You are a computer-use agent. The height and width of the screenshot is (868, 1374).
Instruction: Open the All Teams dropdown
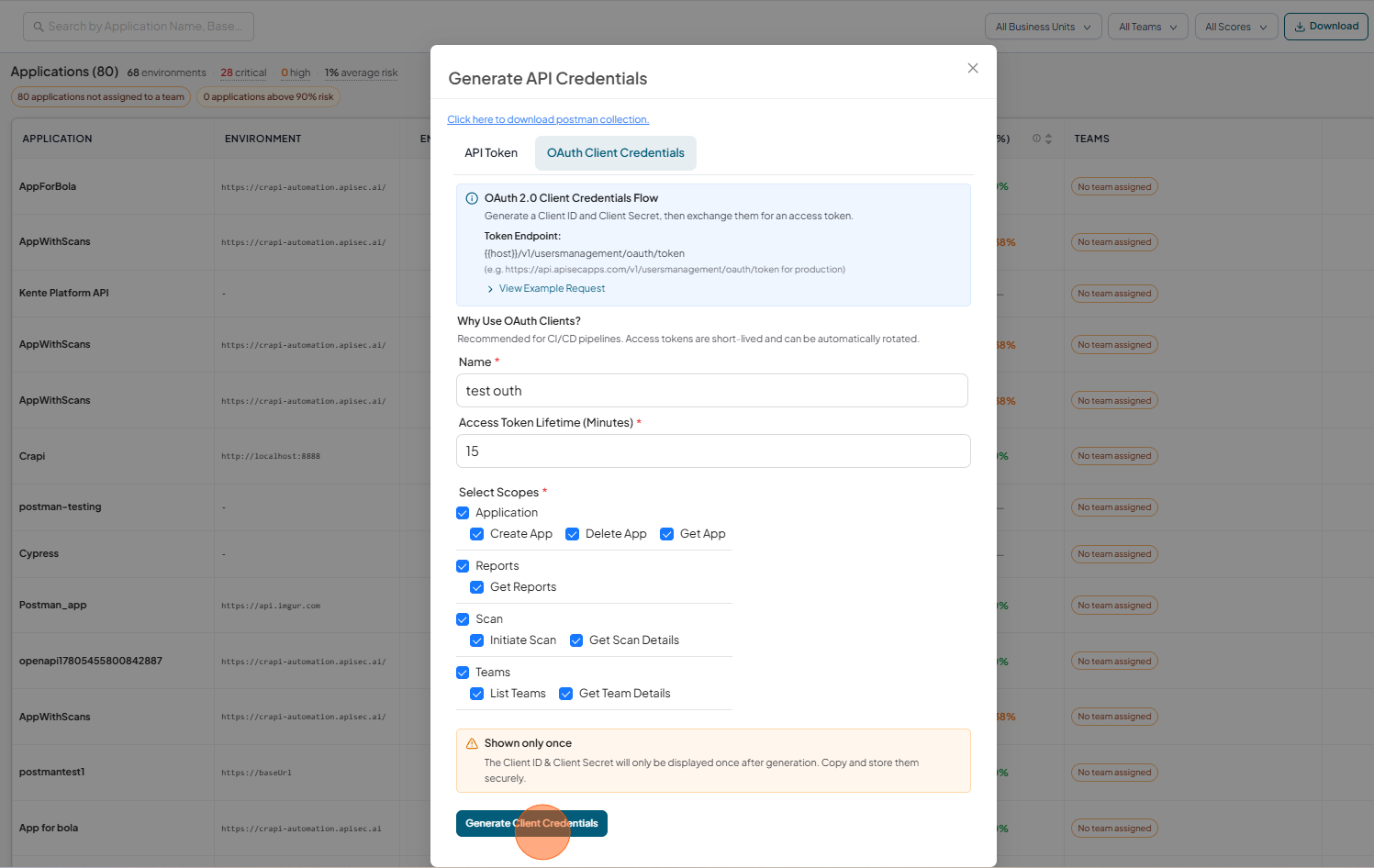coord(1147,27)
